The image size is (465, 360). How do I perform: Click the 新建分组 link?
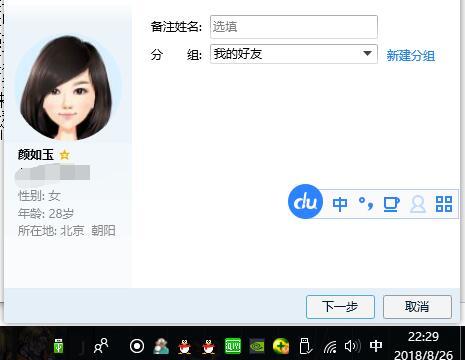point(410,55)
